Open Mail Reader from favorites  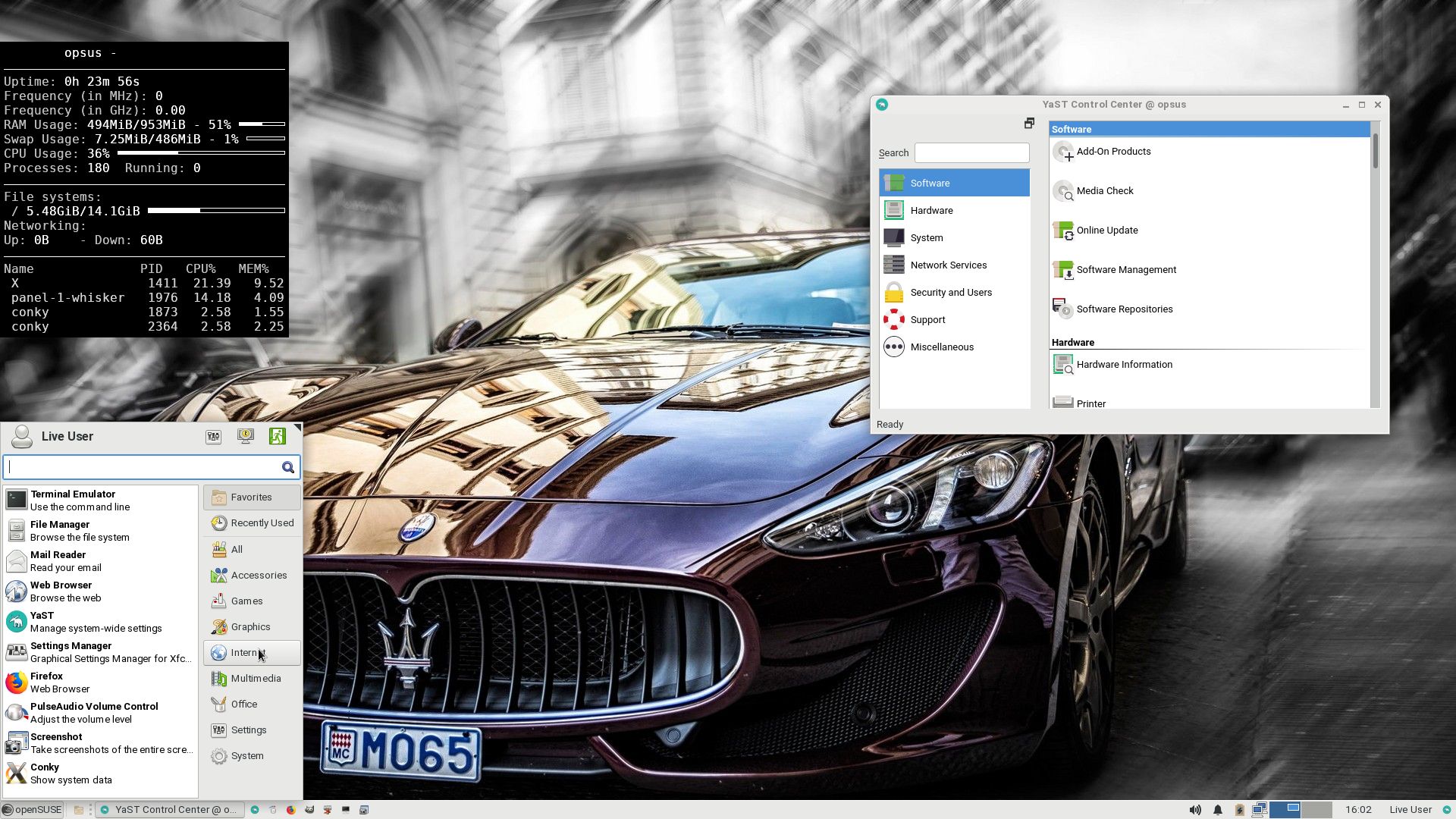pos(100,561)
